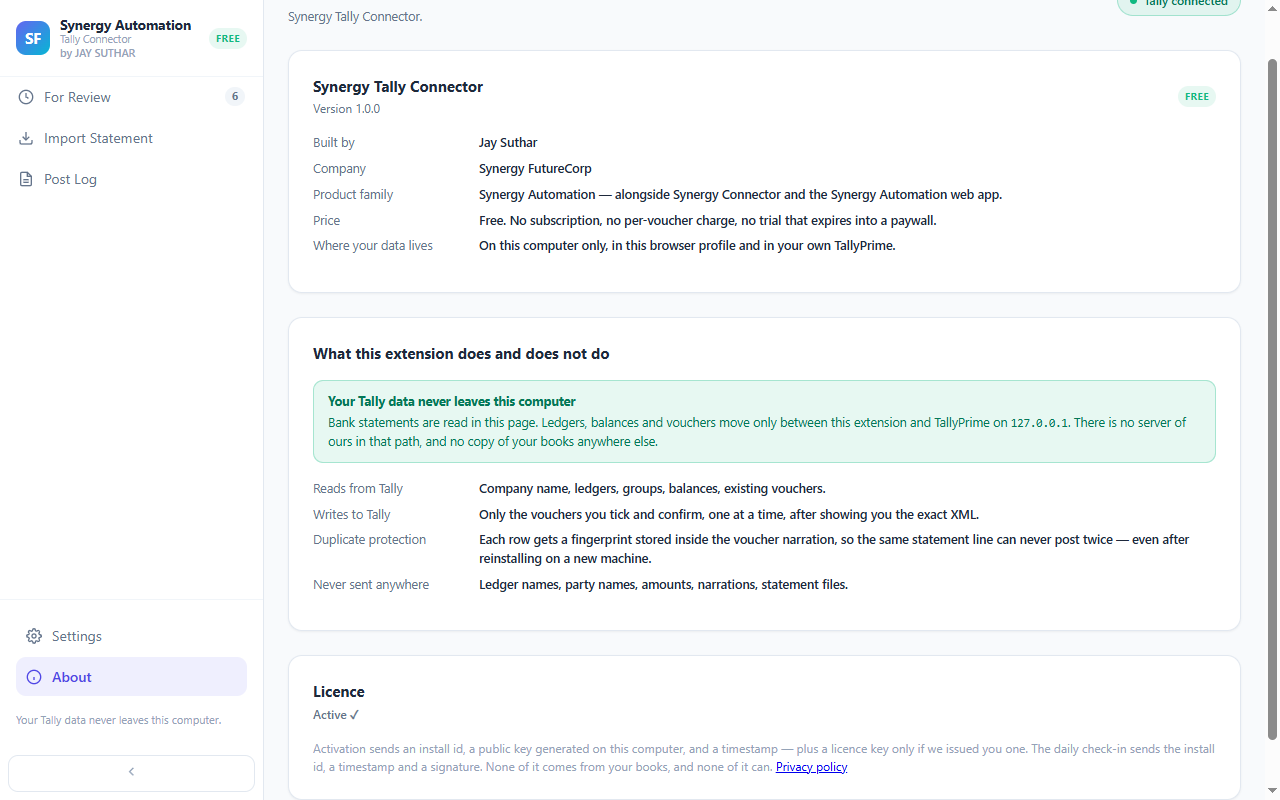Click the Reads from Tally label
This screenshot has height=800, width=1280.
(x=358, y=489)
